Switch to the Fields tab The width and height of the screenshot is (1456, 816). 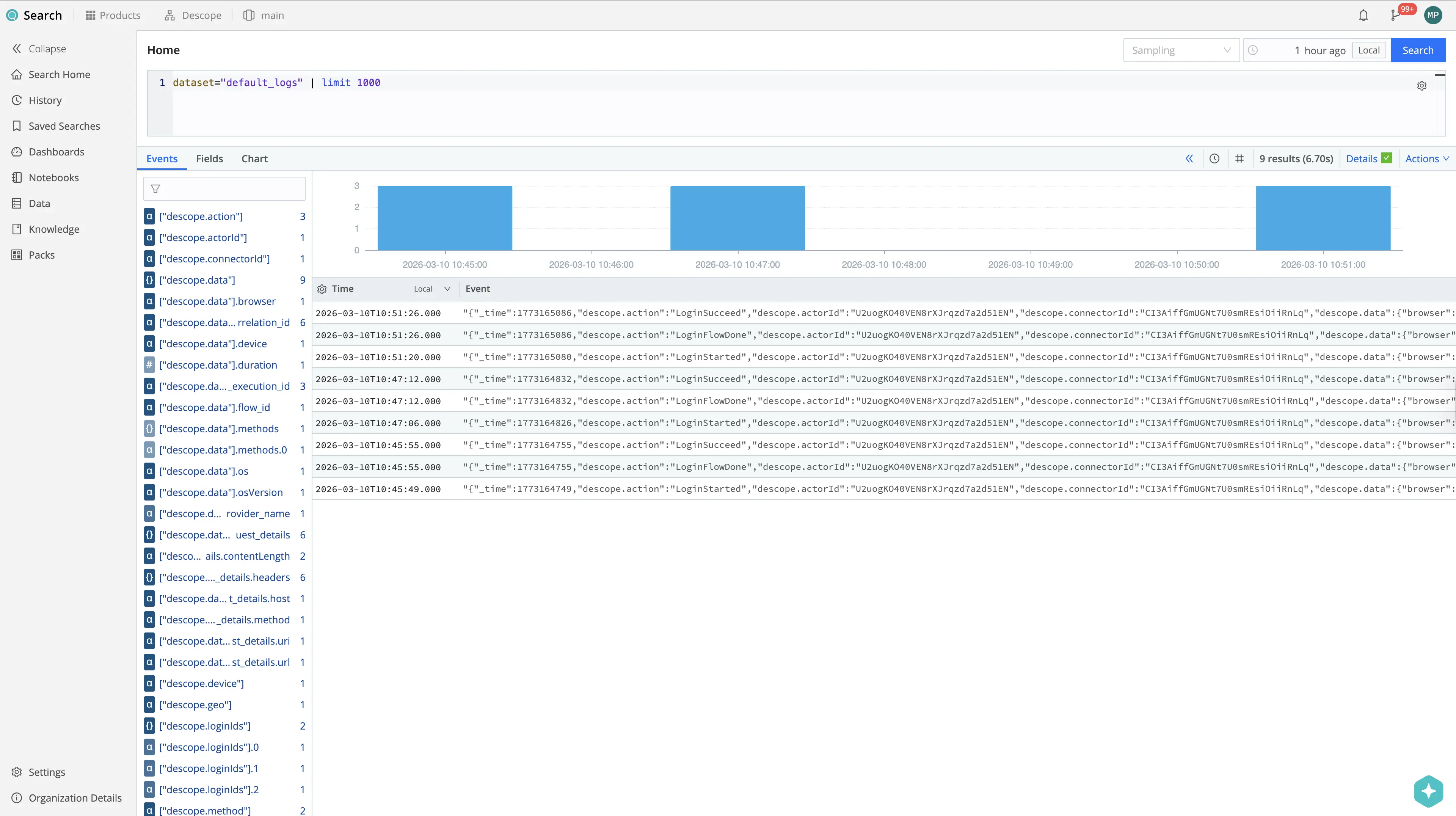tap(209, 158)
